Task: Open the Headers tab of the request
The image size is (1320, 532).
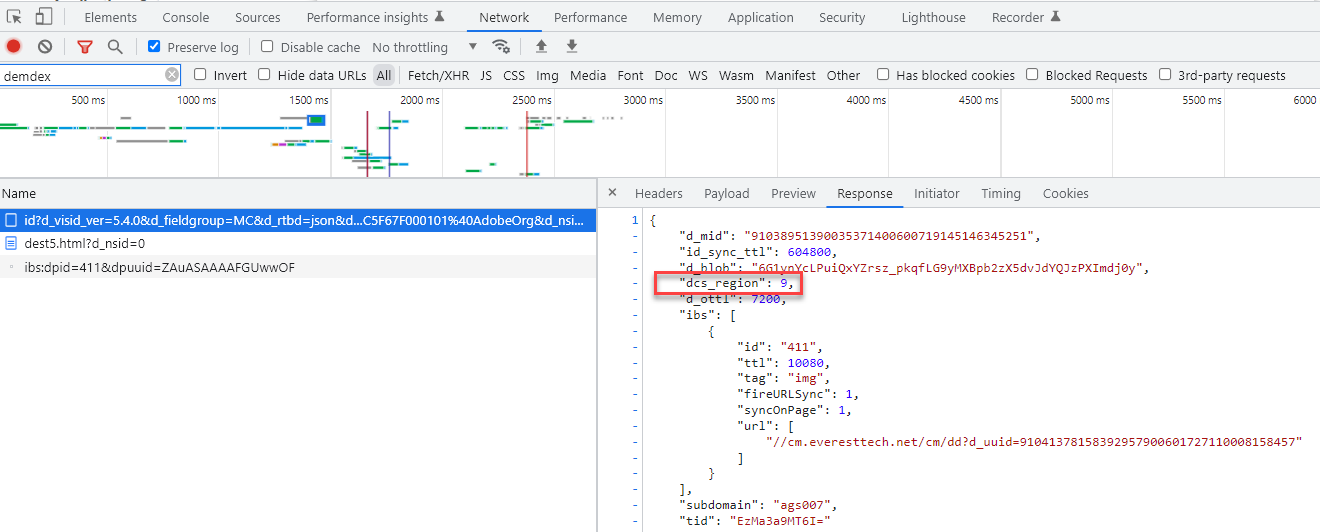Action: [x=658, y=193]
